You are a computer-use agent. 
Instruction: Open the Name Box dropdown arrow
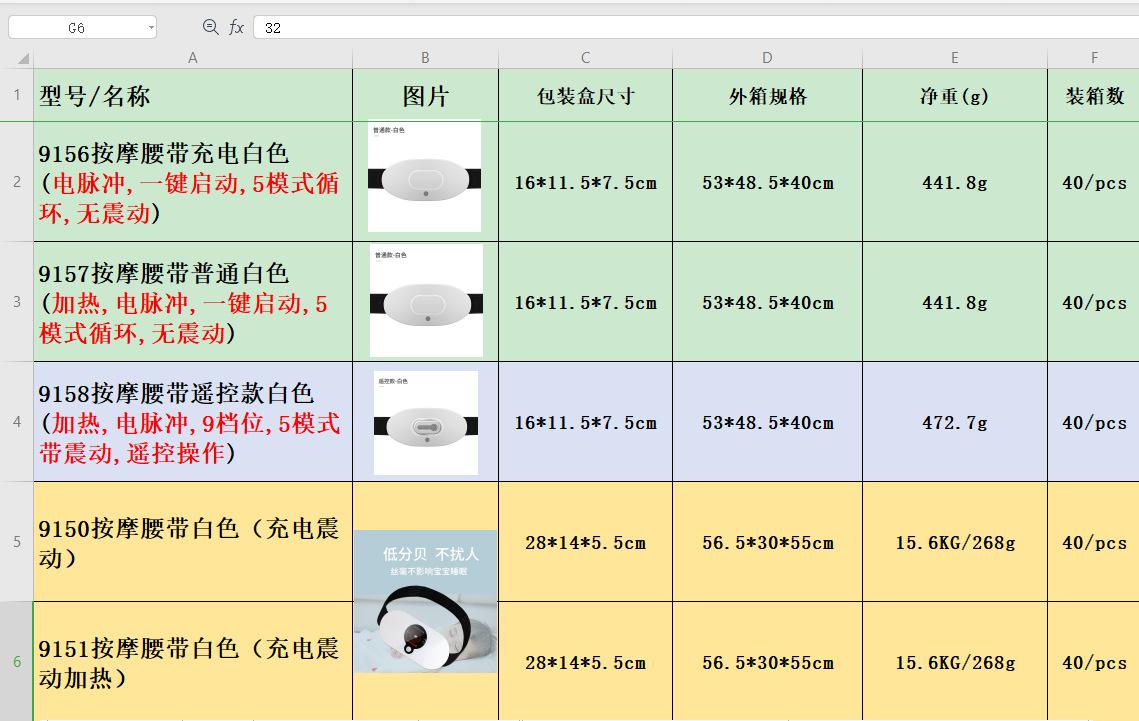(x=151, y=28)
